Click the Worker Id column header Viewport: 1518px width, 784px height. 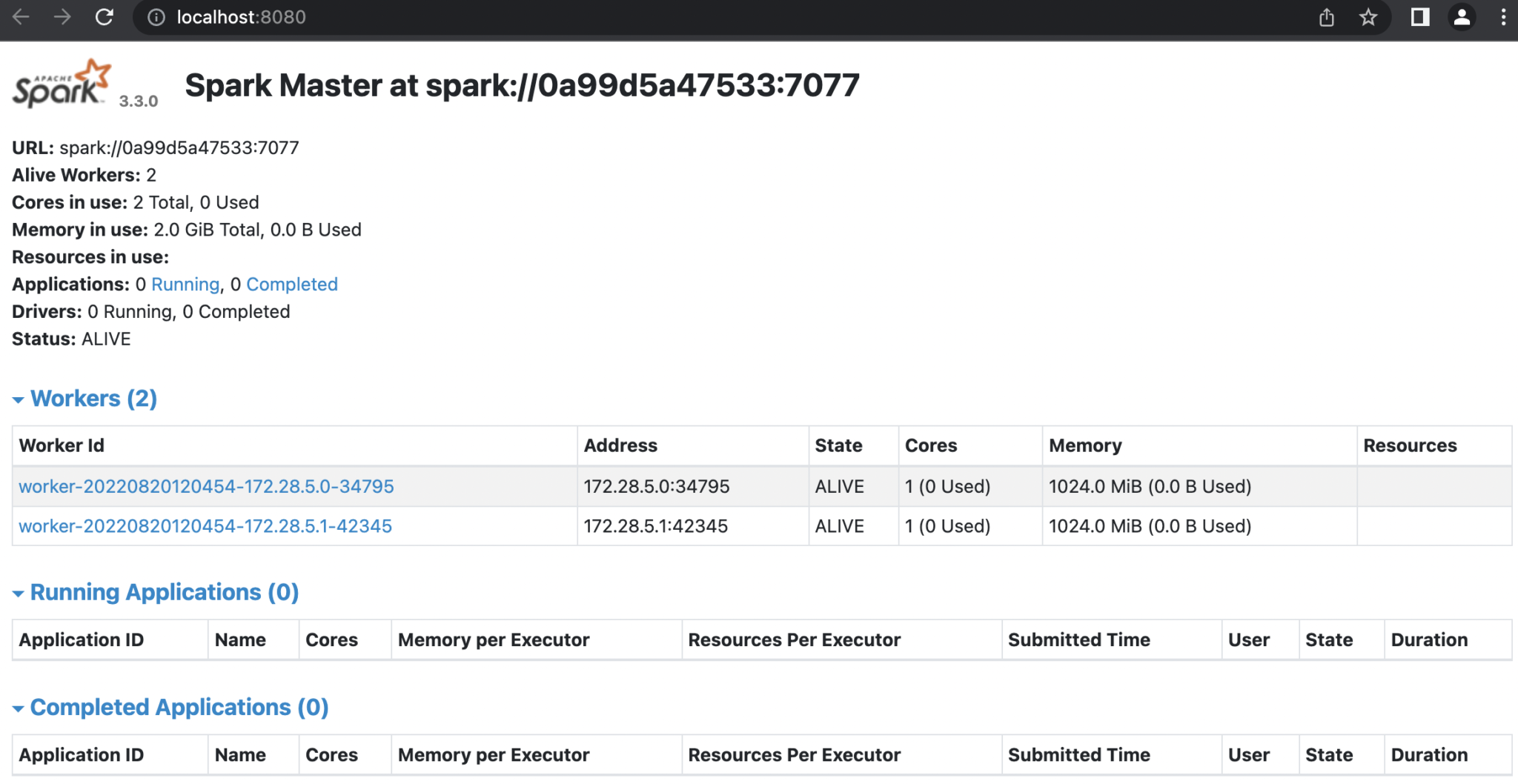pos(62,445)
